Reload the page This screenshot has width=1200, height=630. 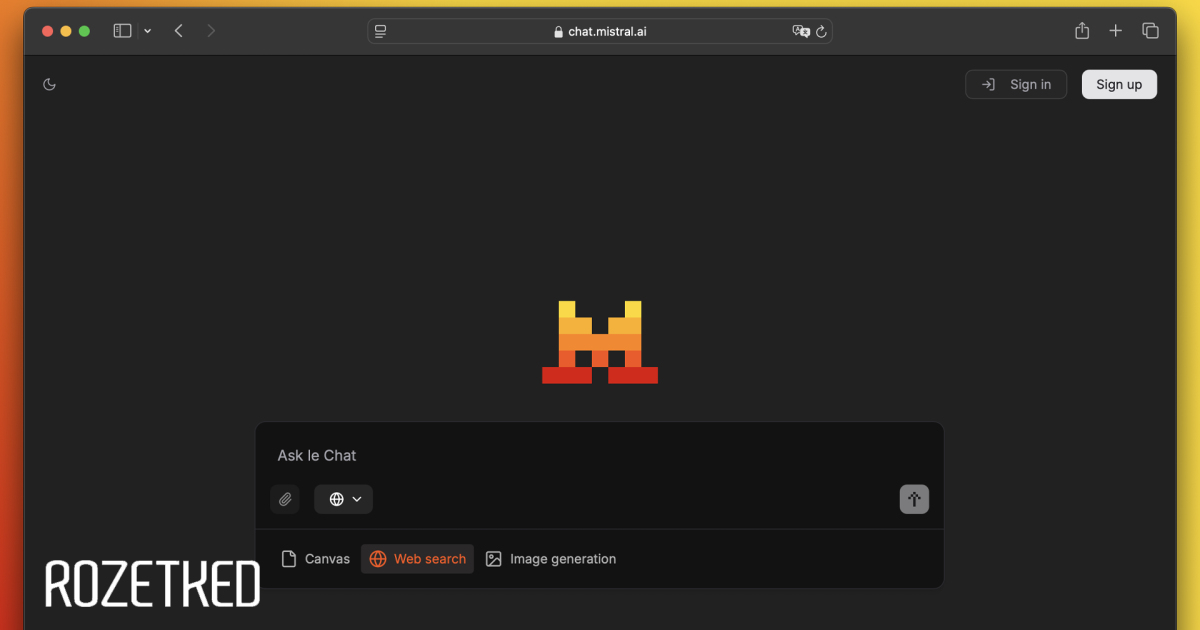click(x=821, y=32)
